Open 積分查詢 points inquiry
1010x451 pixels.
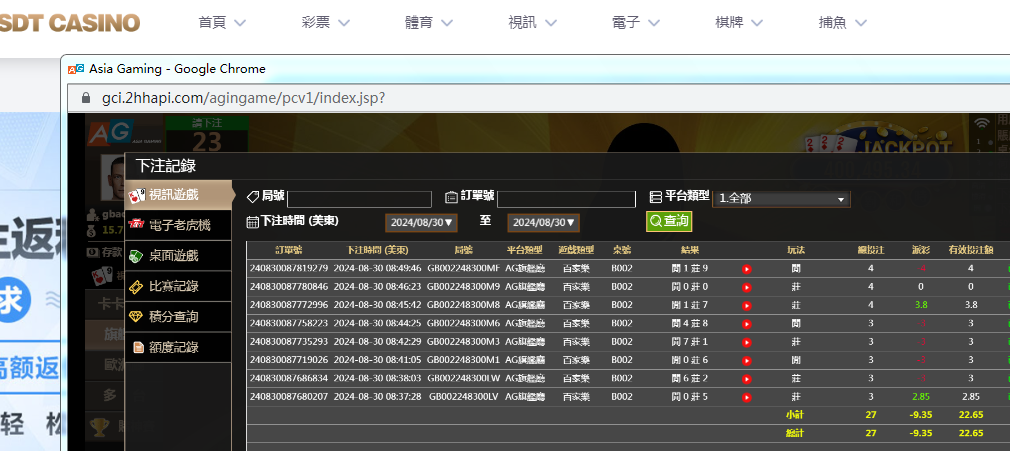click(173, 317)
